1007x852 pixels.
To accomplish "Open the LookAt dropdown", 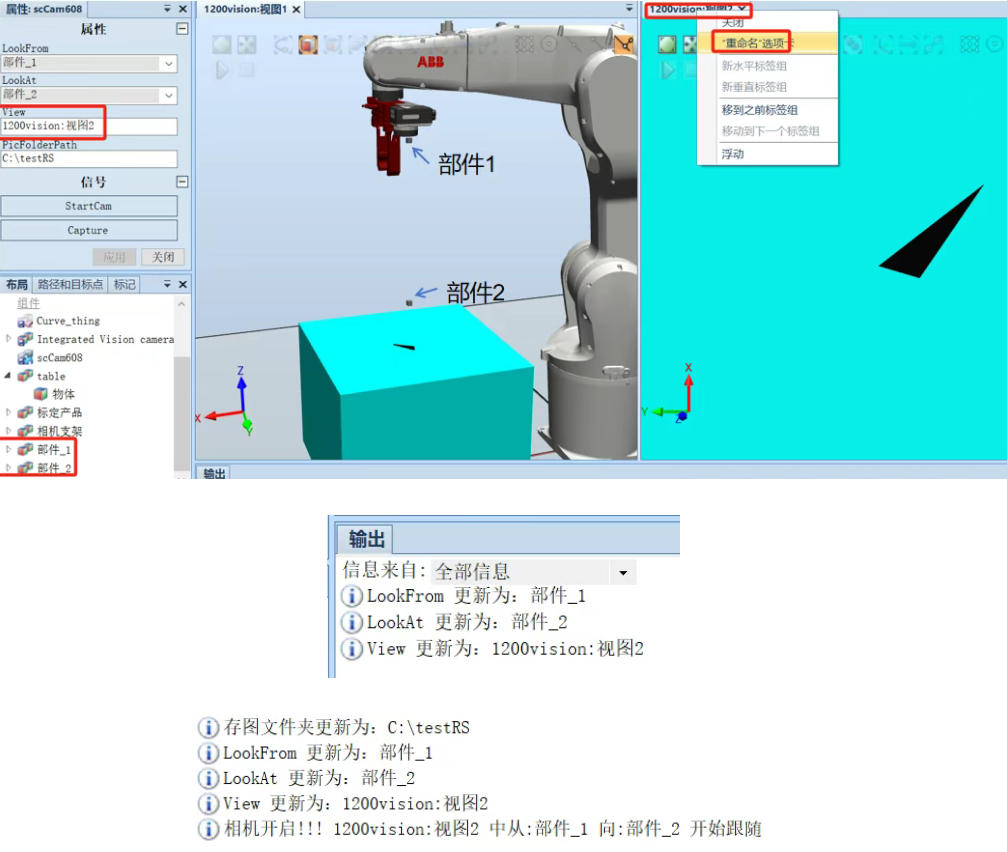I will tap(168, 95).
